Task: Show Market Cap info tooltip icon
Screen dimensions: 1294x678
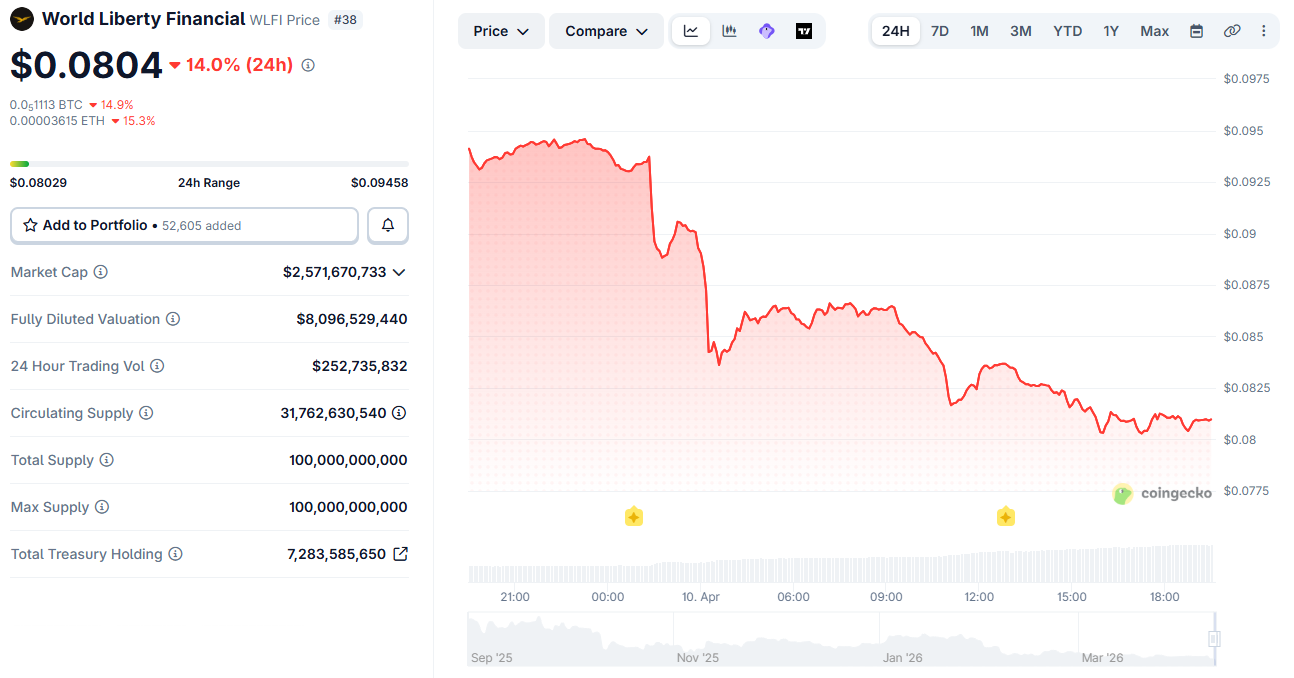Action: tap(101, 272)
